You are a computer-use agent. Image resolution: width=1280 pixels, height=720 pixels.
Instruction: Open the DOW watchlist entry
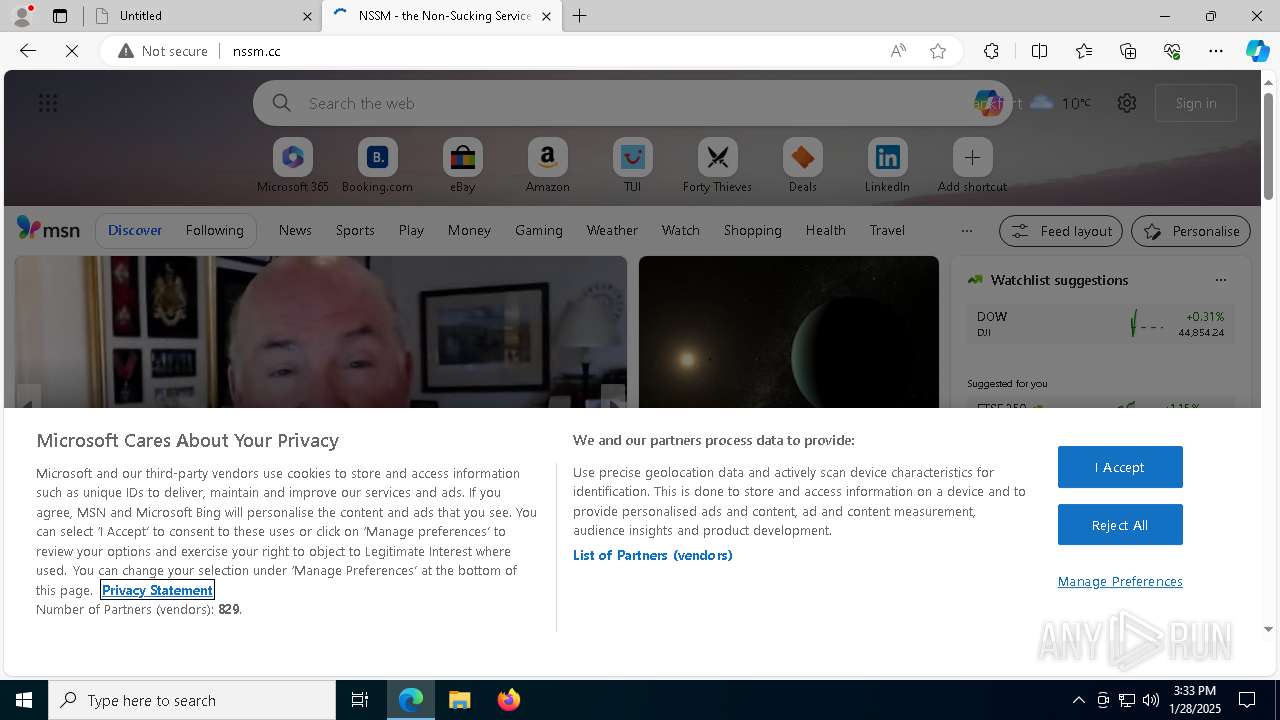(1100, 324)
